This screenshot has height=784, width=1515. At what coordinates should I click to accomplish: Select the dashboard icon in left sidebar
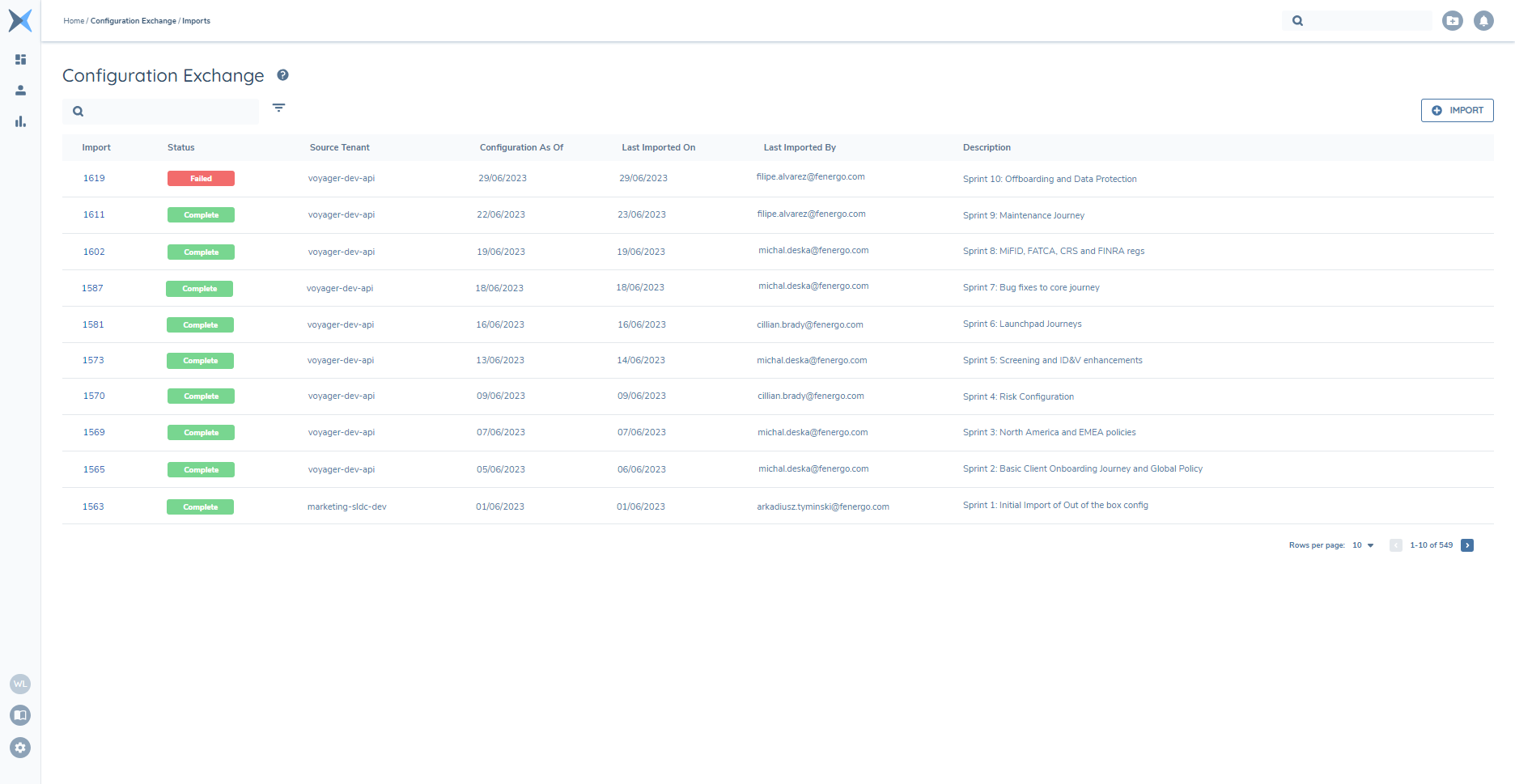[20, 59]
